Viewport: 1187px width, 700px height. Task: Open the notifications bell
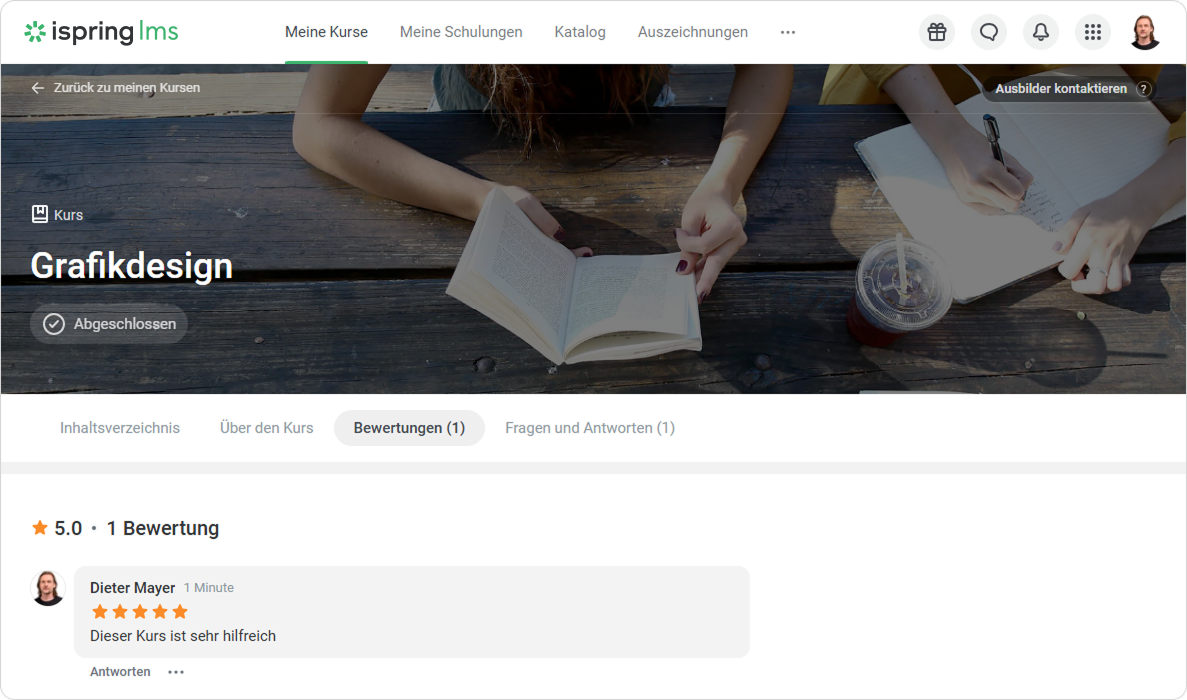[1040, 32]
